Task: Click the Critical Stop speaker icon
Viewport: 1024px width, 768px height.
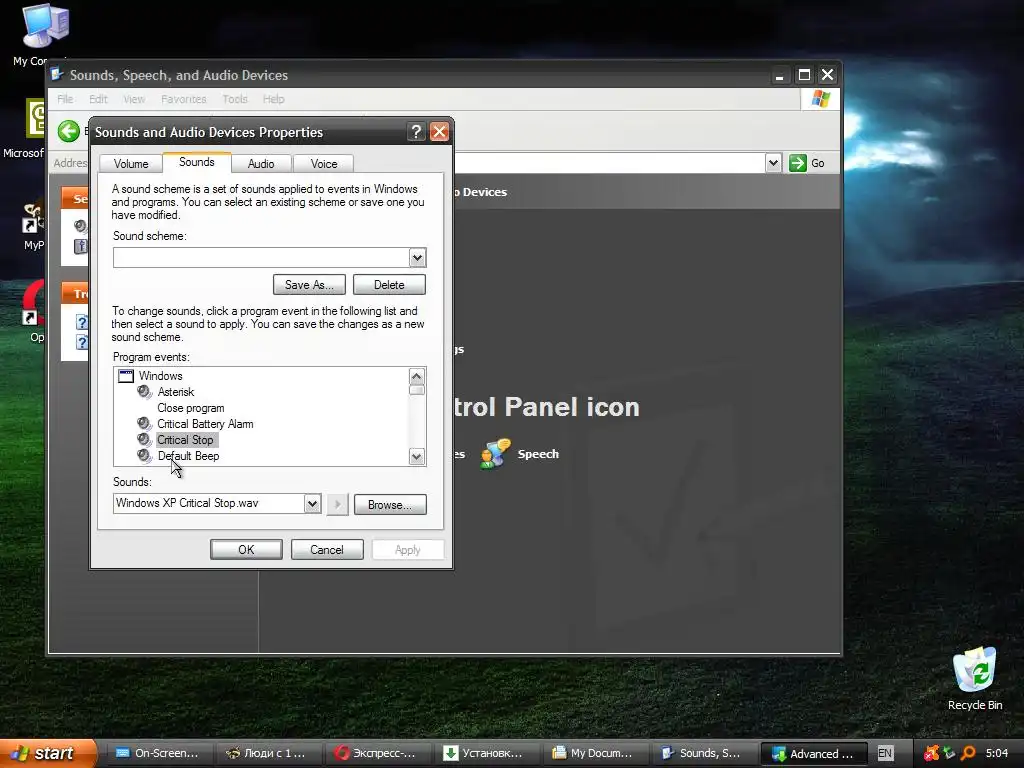Action: point(144,440)
